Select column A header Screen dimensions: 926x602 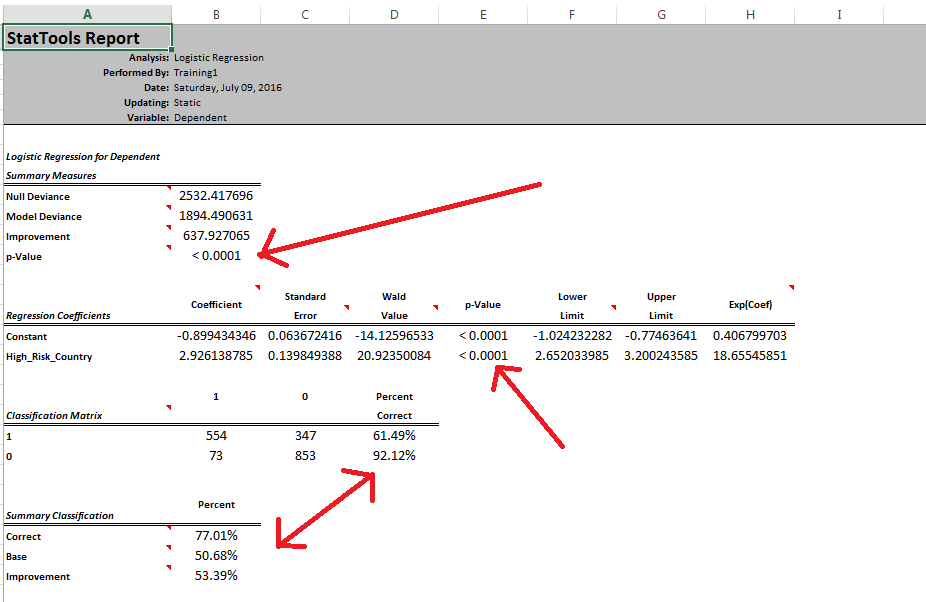coord(87,14)
